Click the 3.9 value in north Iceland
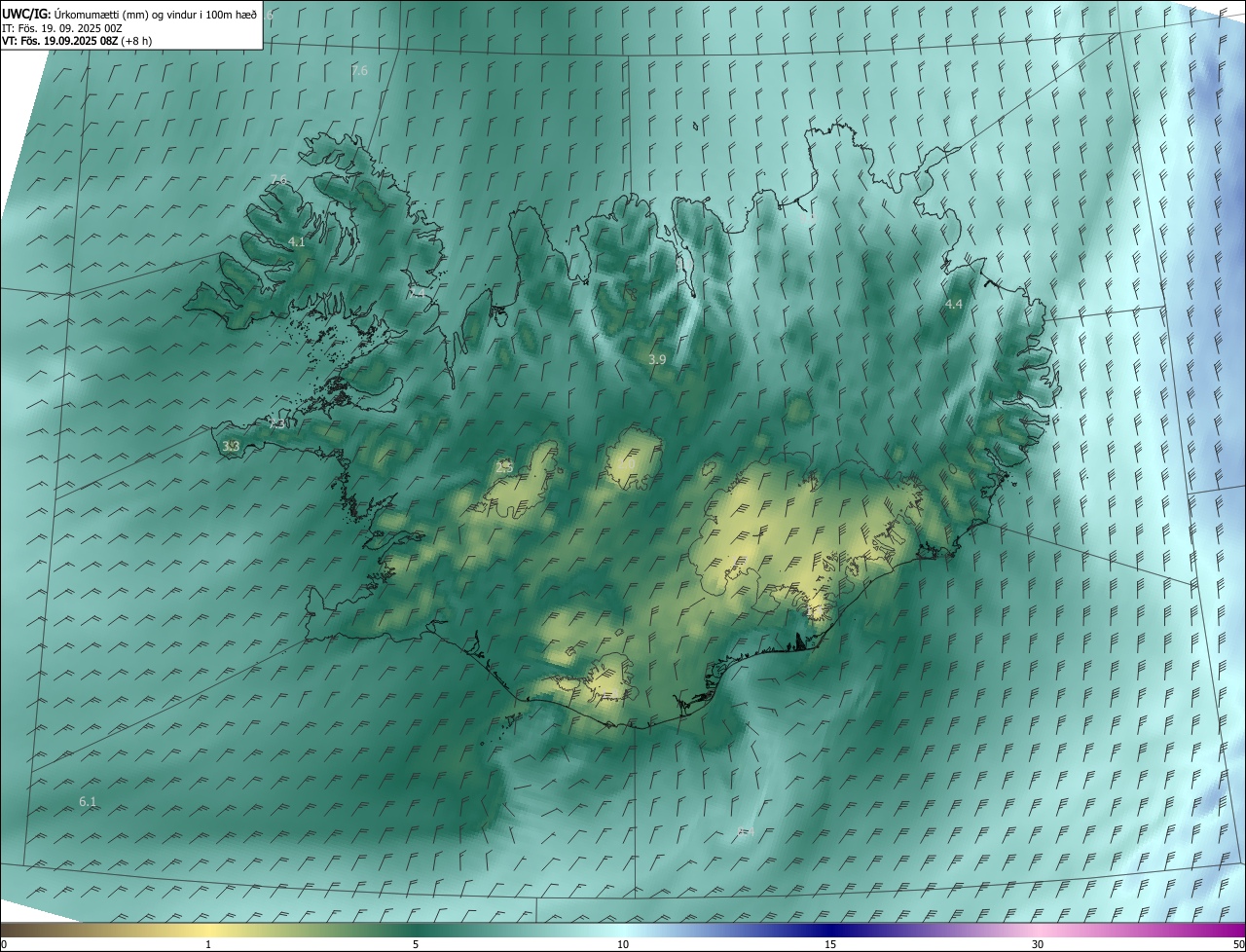 [x=657, y=359]
